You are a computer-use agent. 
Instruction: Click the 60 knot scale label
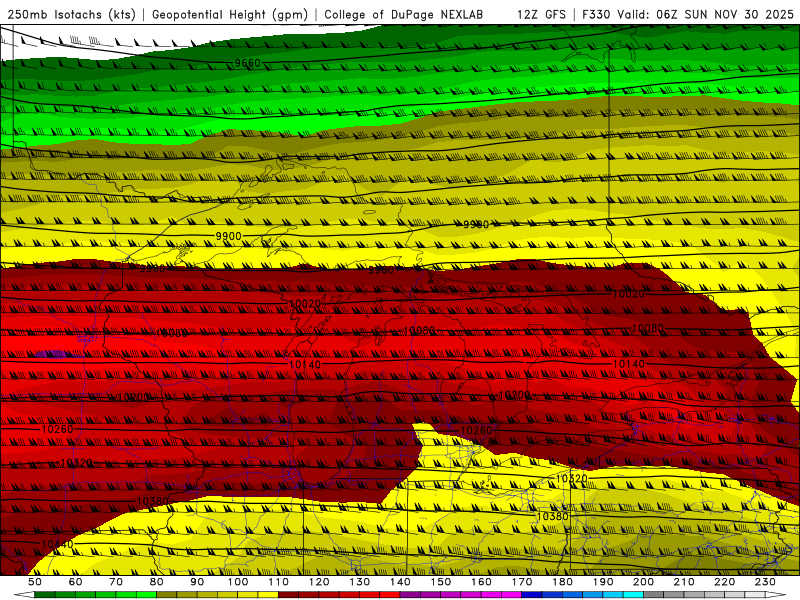coord(76,582)
